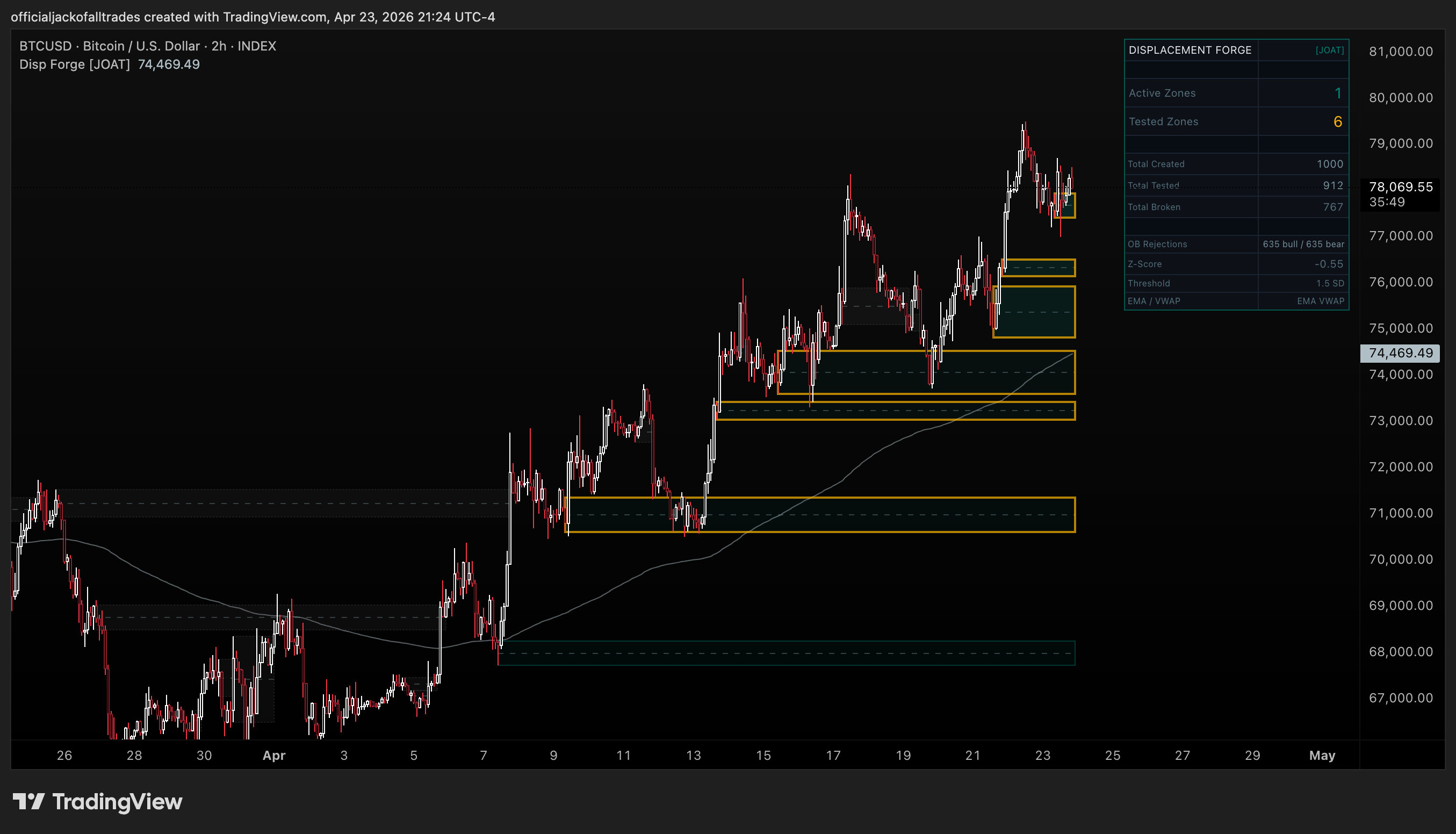The image size is (1456, 834).
Task: Click the 79,000.00 price axis label
Action: (1401, 143)
